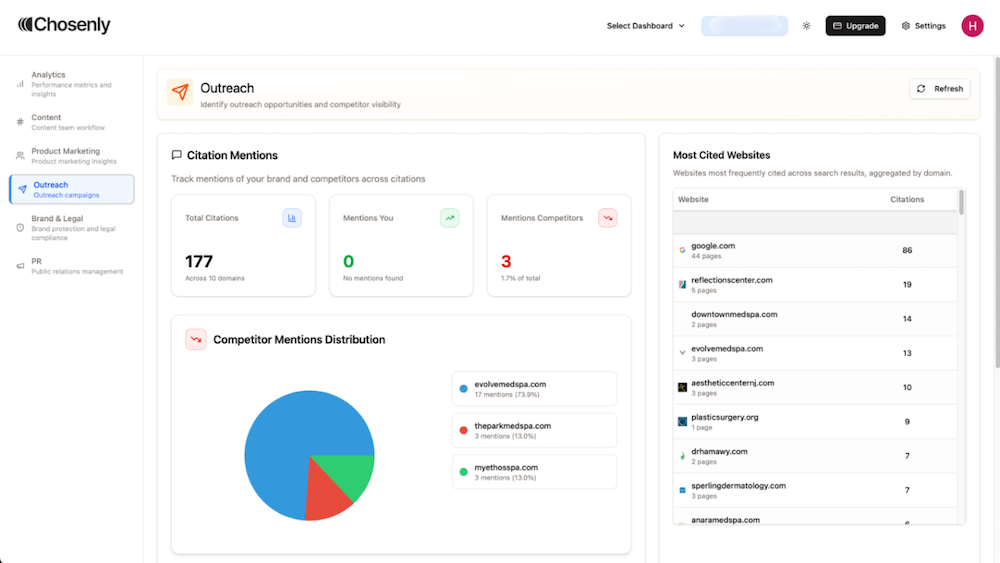This screenshot has height=563, width=1000.
Task: Click the plasticsurgery.org favicon
Action: pyautogui.click(x=682, y=421)
